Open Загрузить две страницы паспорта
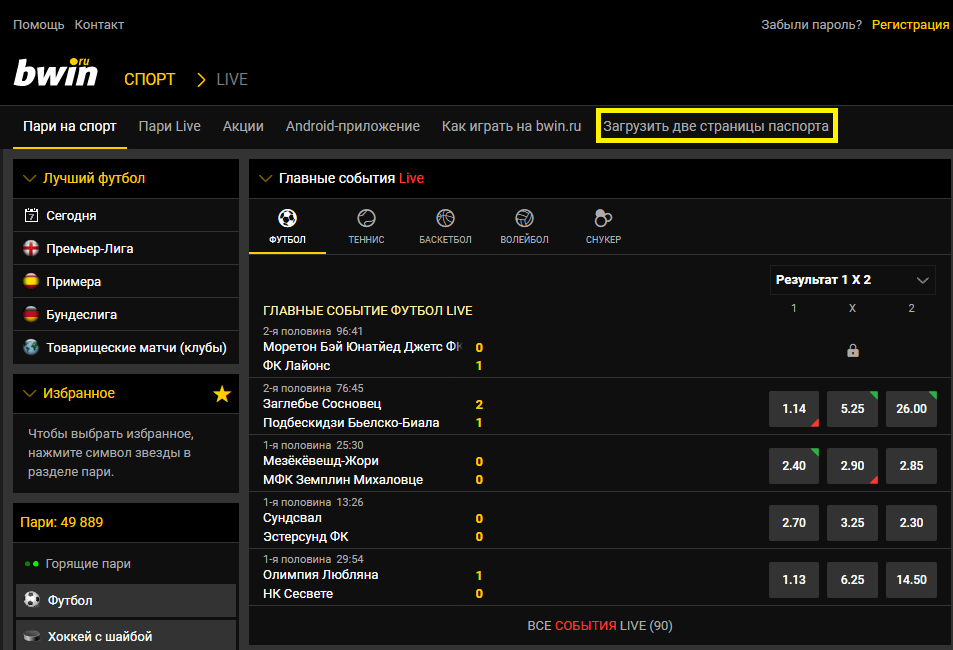The height and width of the screenshot is (650, 953). [x=716, y=126]
